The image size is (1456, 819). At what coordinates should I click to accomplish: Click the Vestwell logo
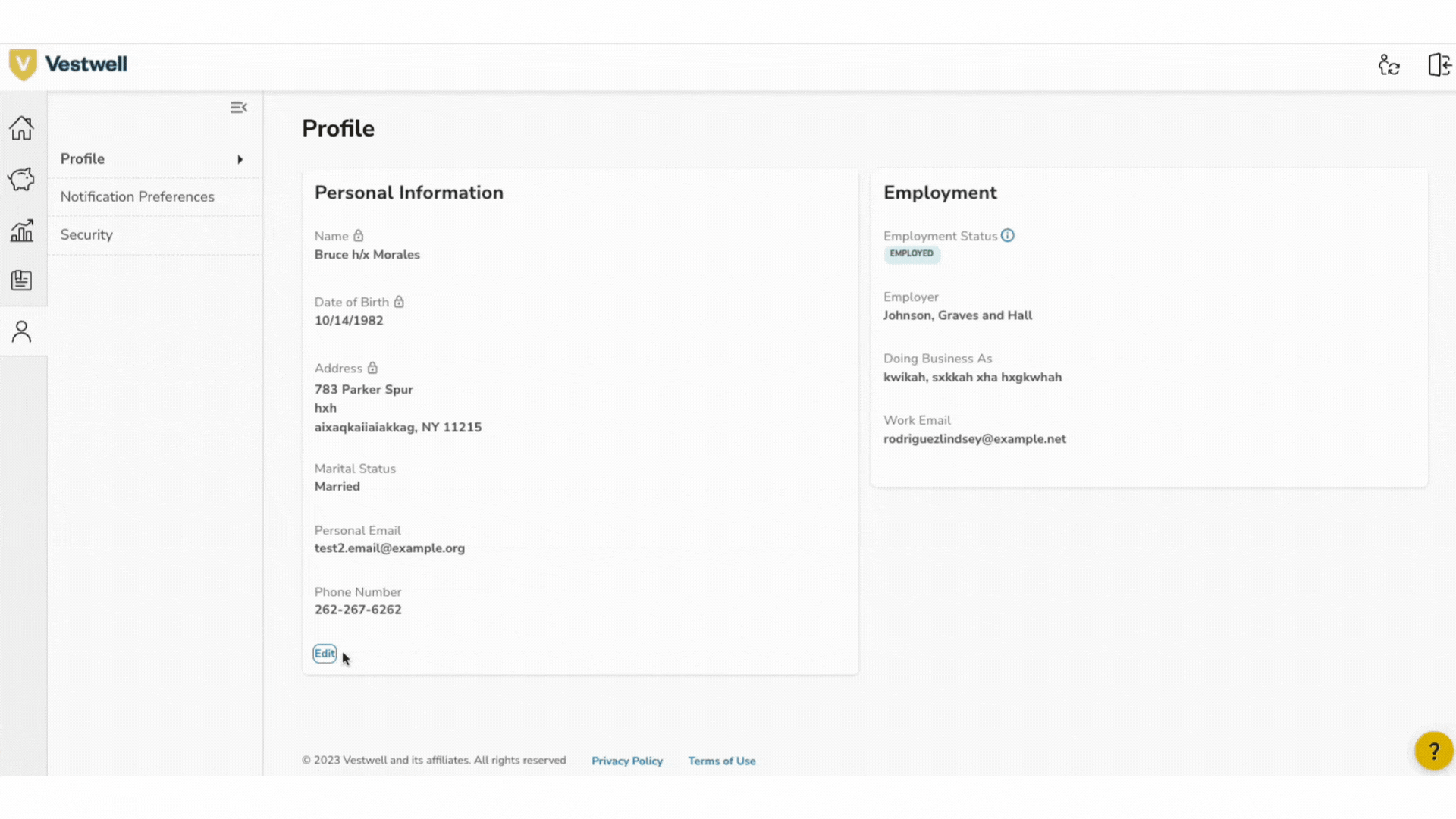[x=68, y=64]
